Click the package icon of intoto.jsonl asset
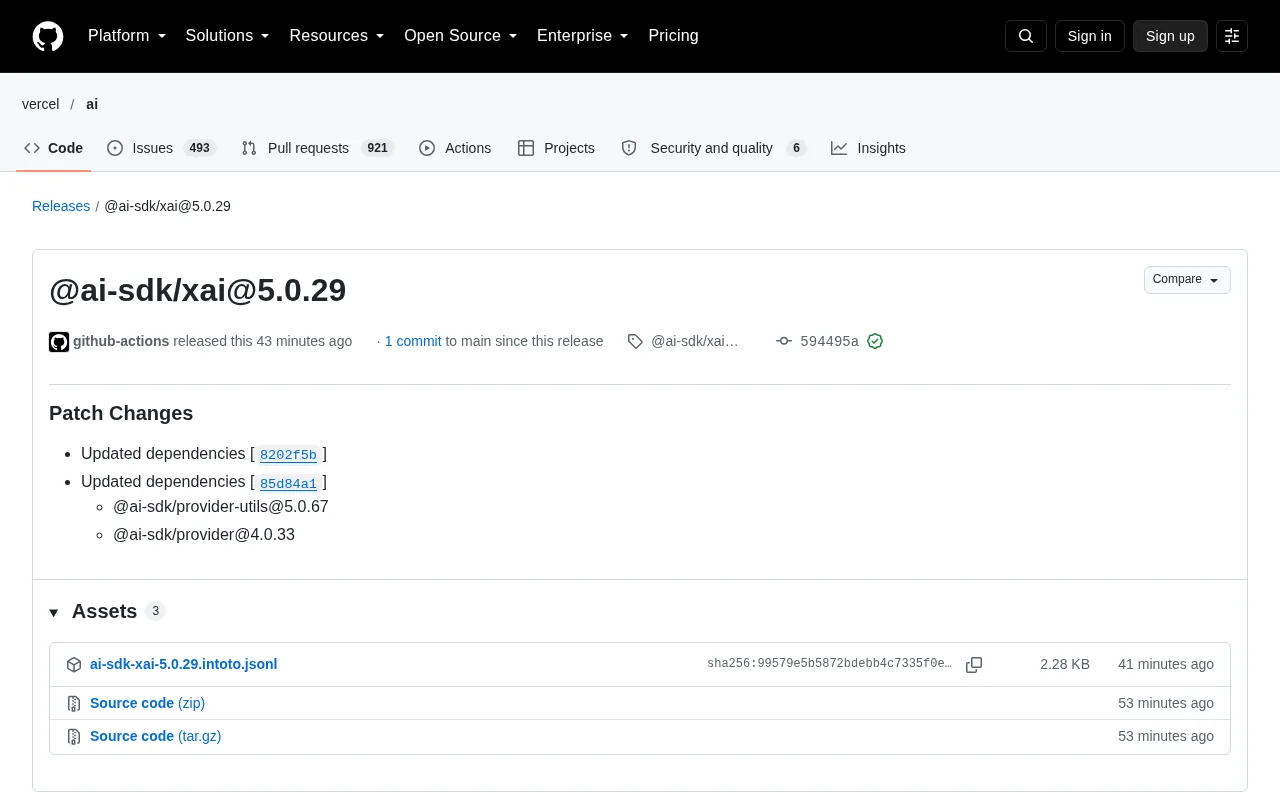 point(74,665)
